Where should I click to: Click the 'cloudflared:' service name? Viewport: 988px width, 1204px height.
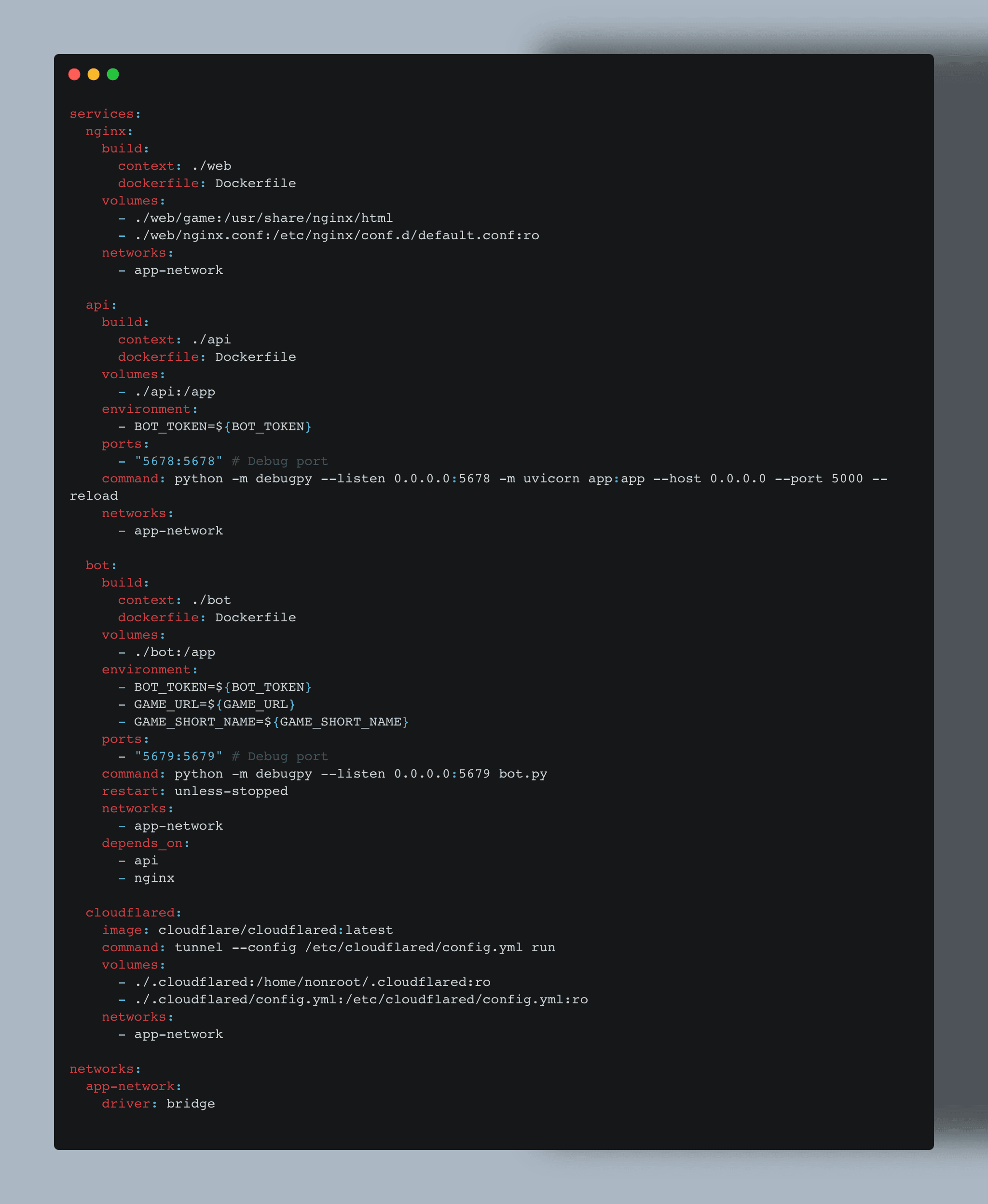[x=134, y=913]
